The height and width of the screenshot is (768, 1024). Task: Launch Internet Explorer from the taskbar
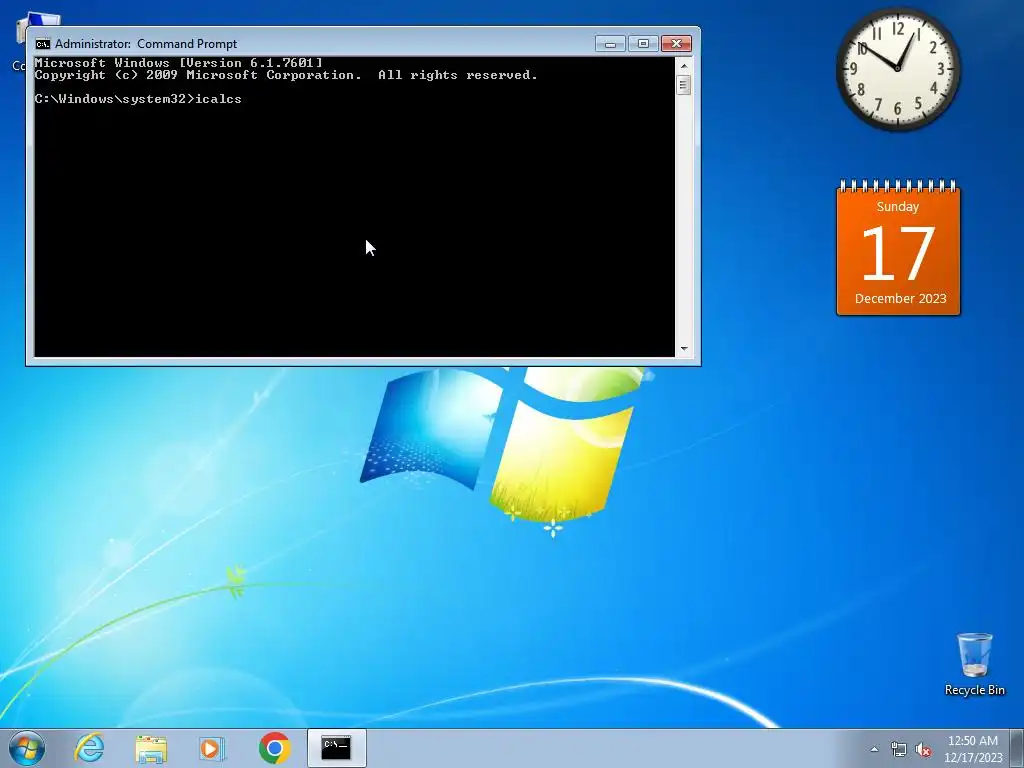tap(89, 748)
